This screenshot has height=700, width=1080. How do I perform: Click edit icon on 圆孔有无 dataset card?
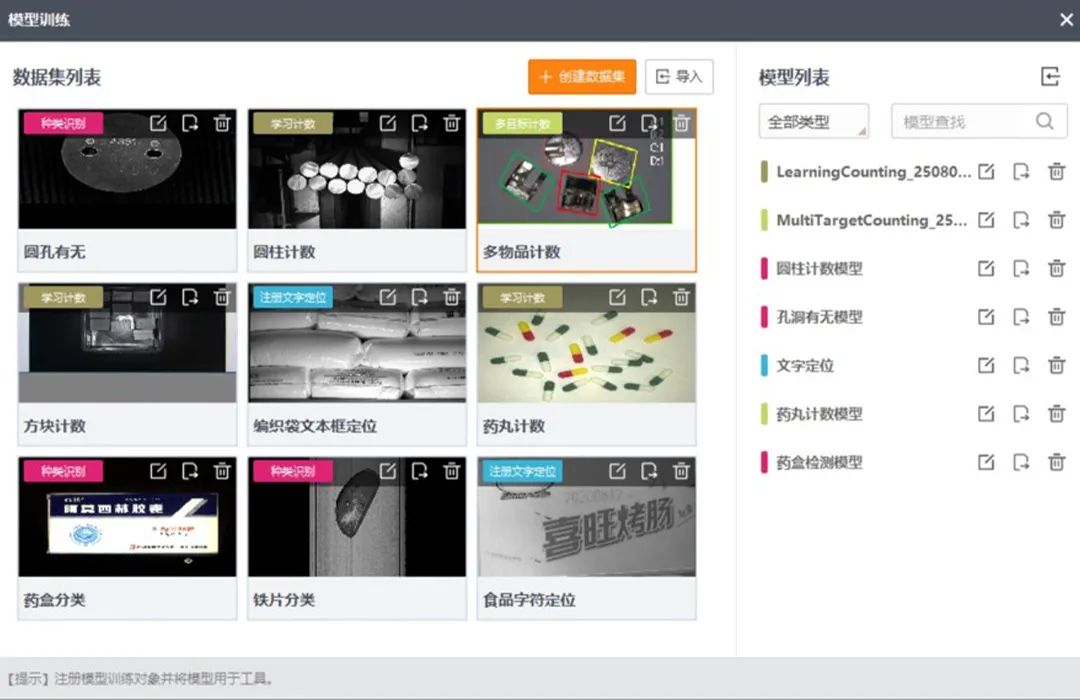(158, 123)
